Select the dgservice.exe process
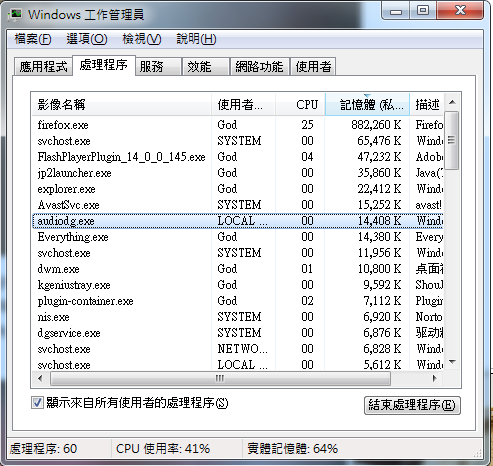The width and height of the screenshot is (493, 466). [x=238, y=333]
